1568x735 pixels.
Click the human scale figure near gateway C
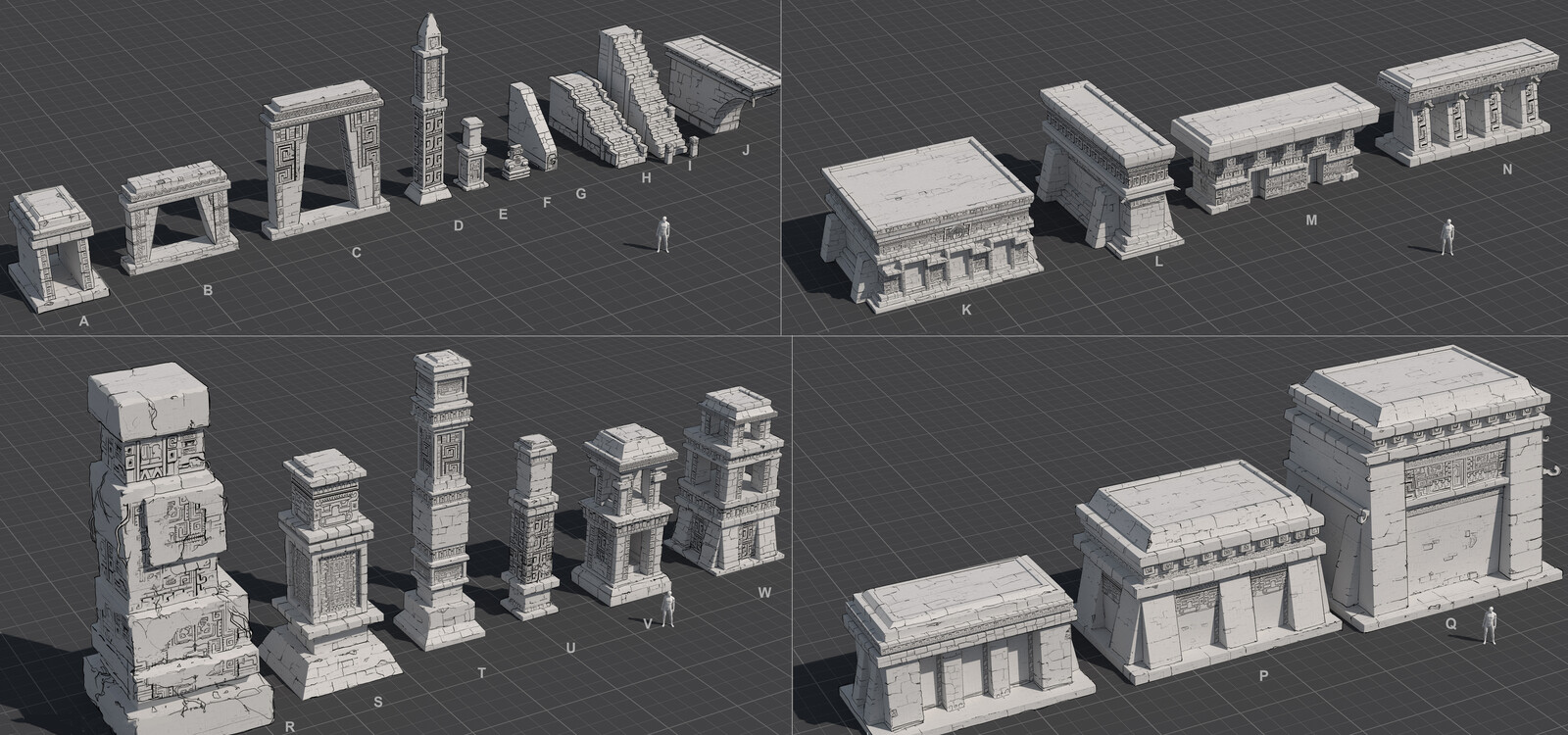[x=662, y=234]
